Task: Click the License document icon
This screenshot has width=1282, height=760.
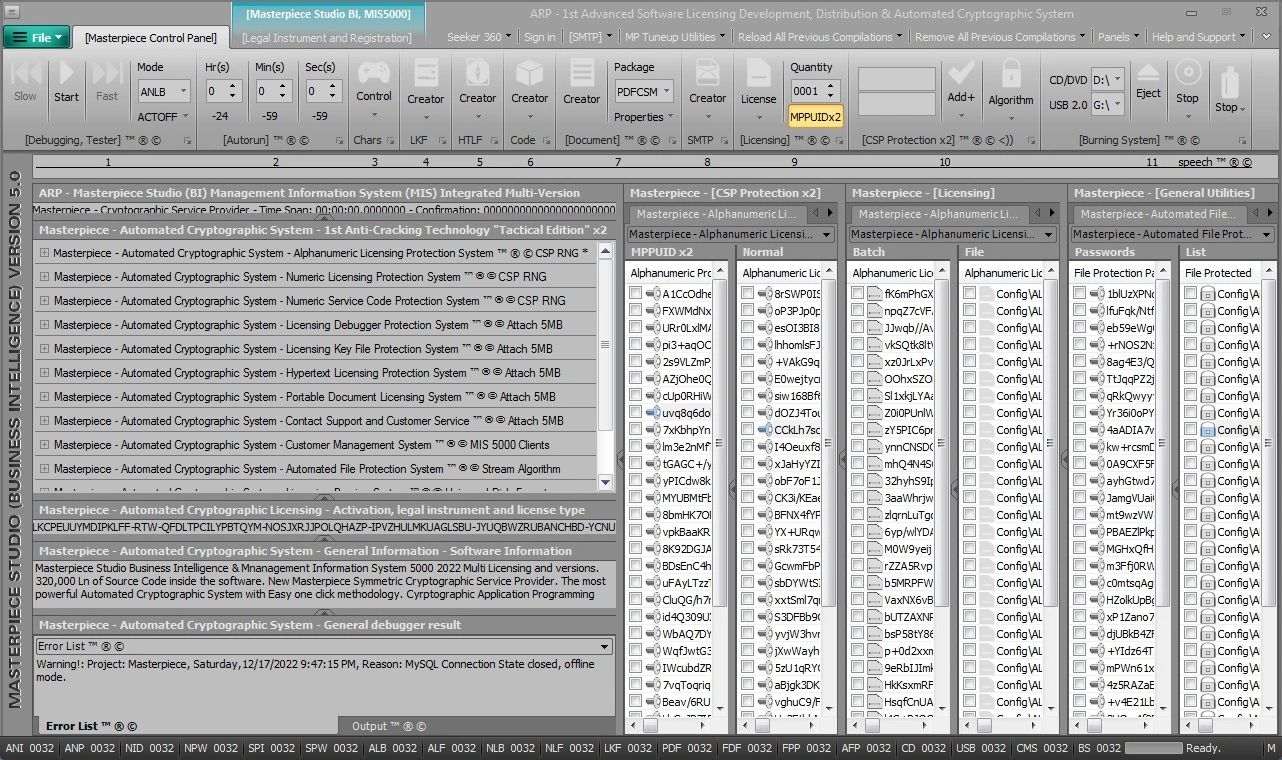Action: [x=758, y=74]
